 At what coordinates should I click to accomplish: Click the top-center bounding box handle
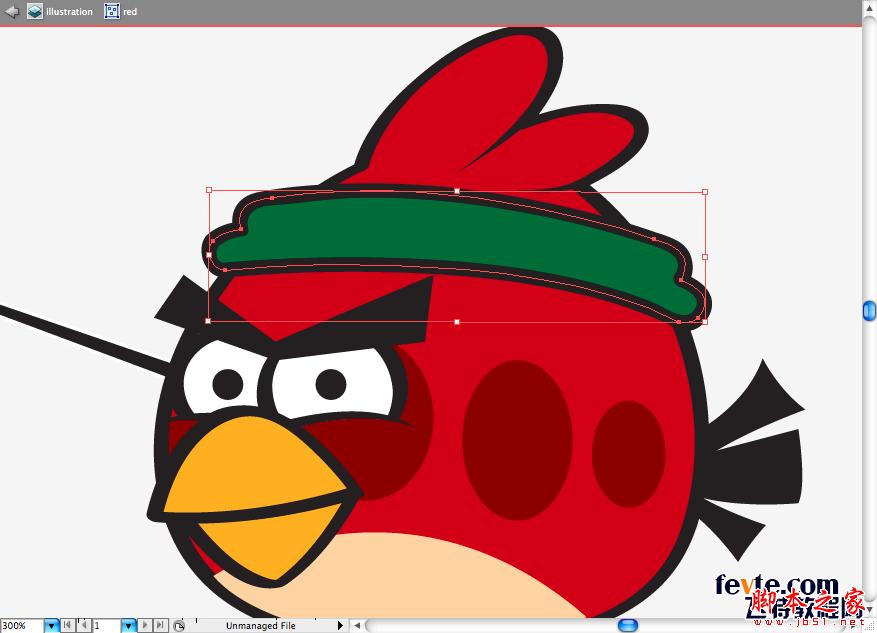click(x=457, y=191)
